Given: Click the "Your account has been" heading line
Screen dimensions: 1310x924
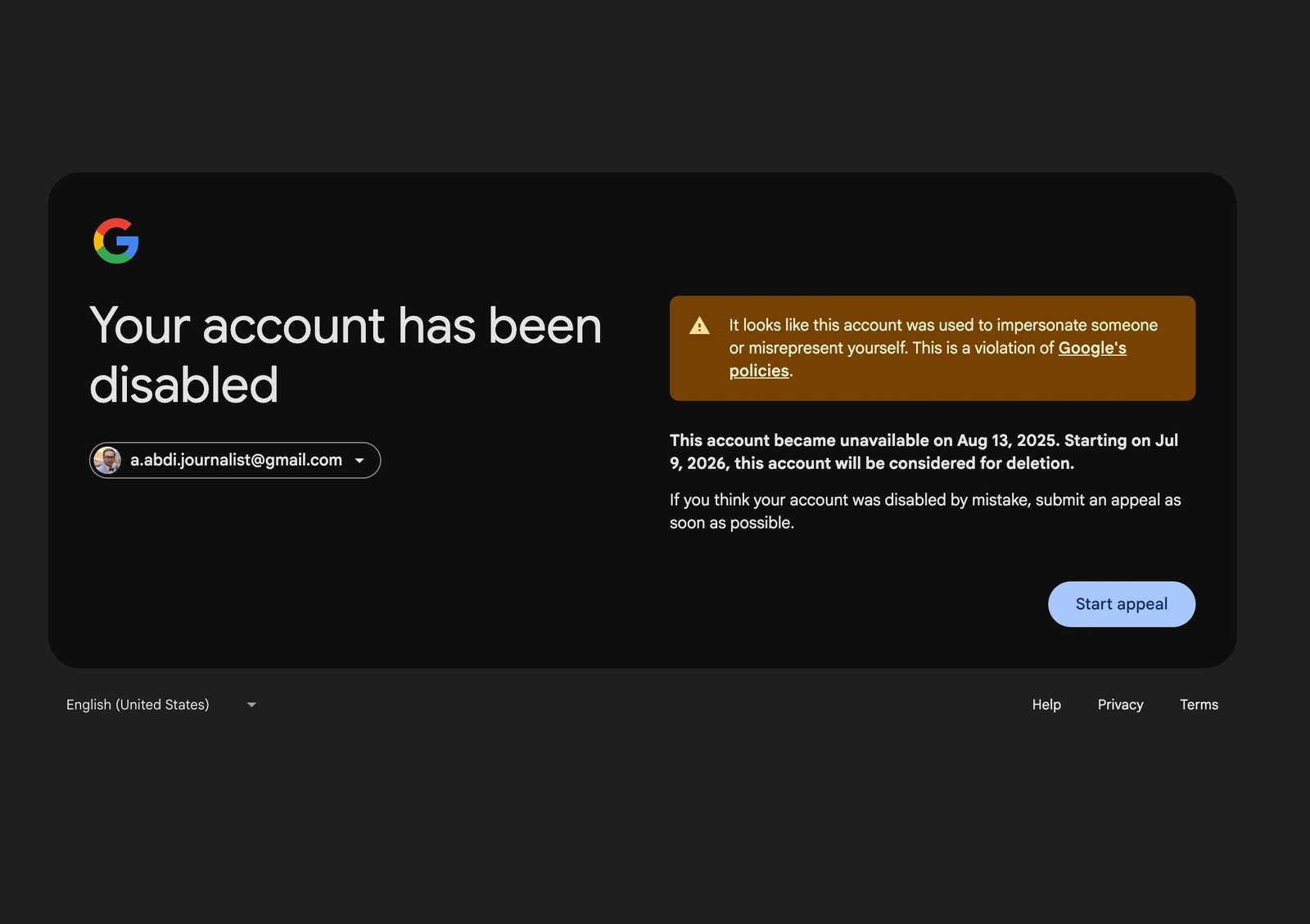Looking at the screenshot, I should click(345, 326).
